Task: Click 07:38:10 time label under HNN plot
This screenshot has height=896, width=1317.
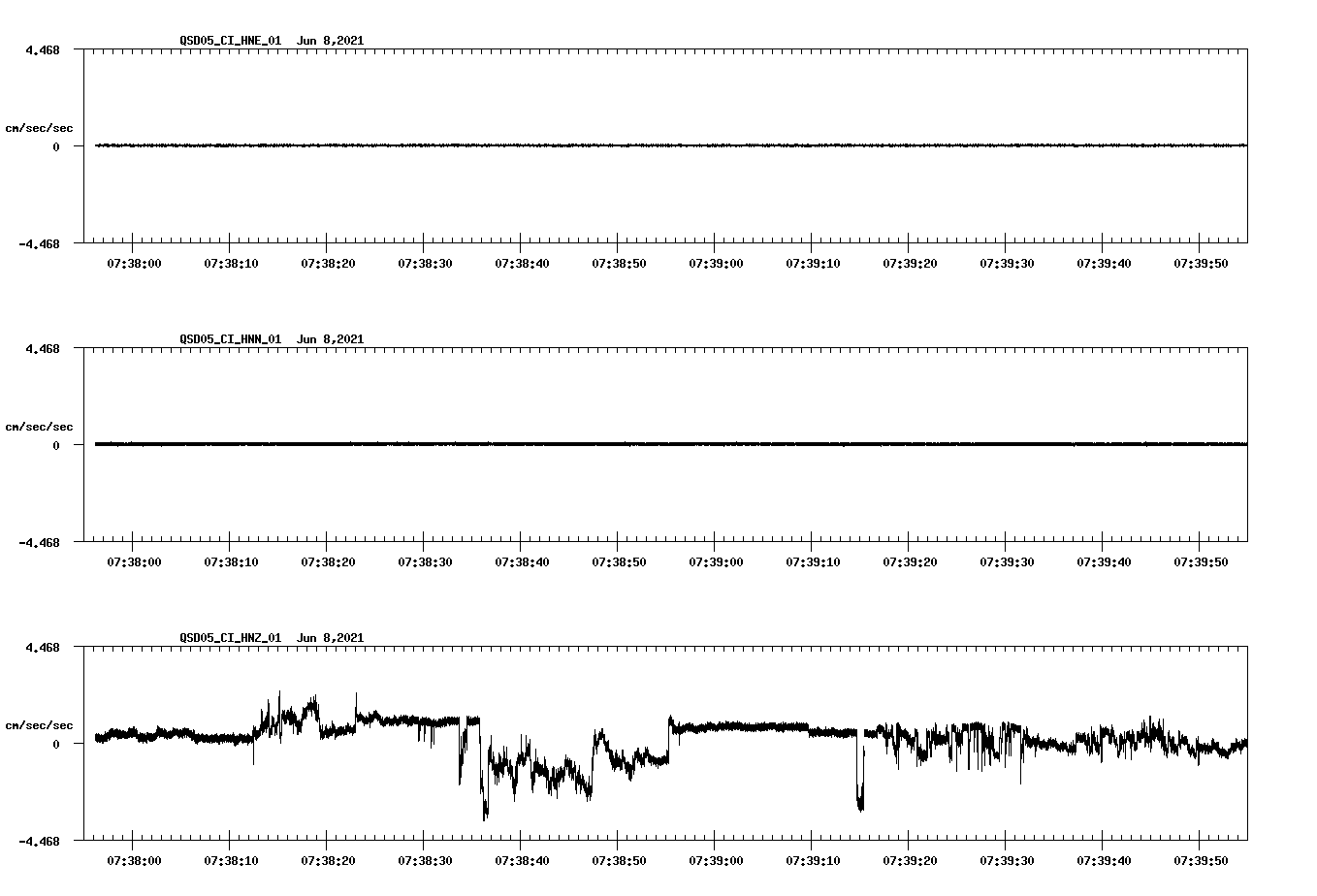Action: 231,561
